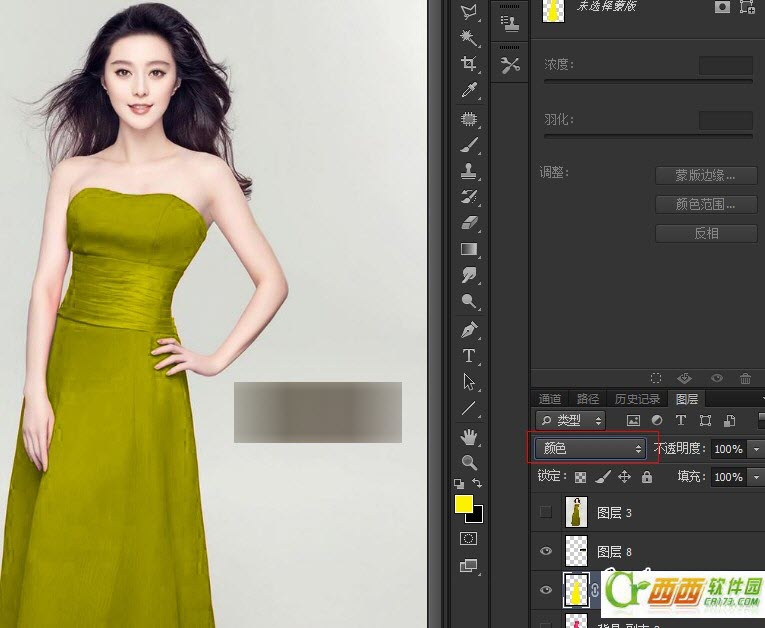
Task: Activate the Pen tool
Action: click(x=468, y=329)
